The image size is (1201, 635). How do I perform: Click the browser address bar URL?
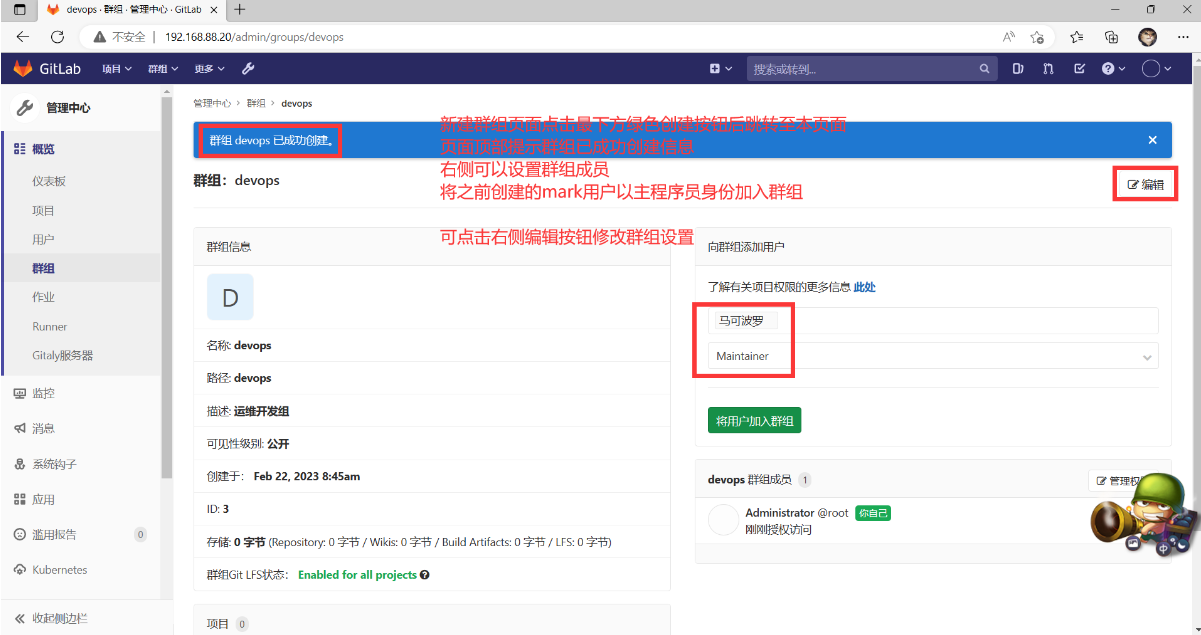254,37
